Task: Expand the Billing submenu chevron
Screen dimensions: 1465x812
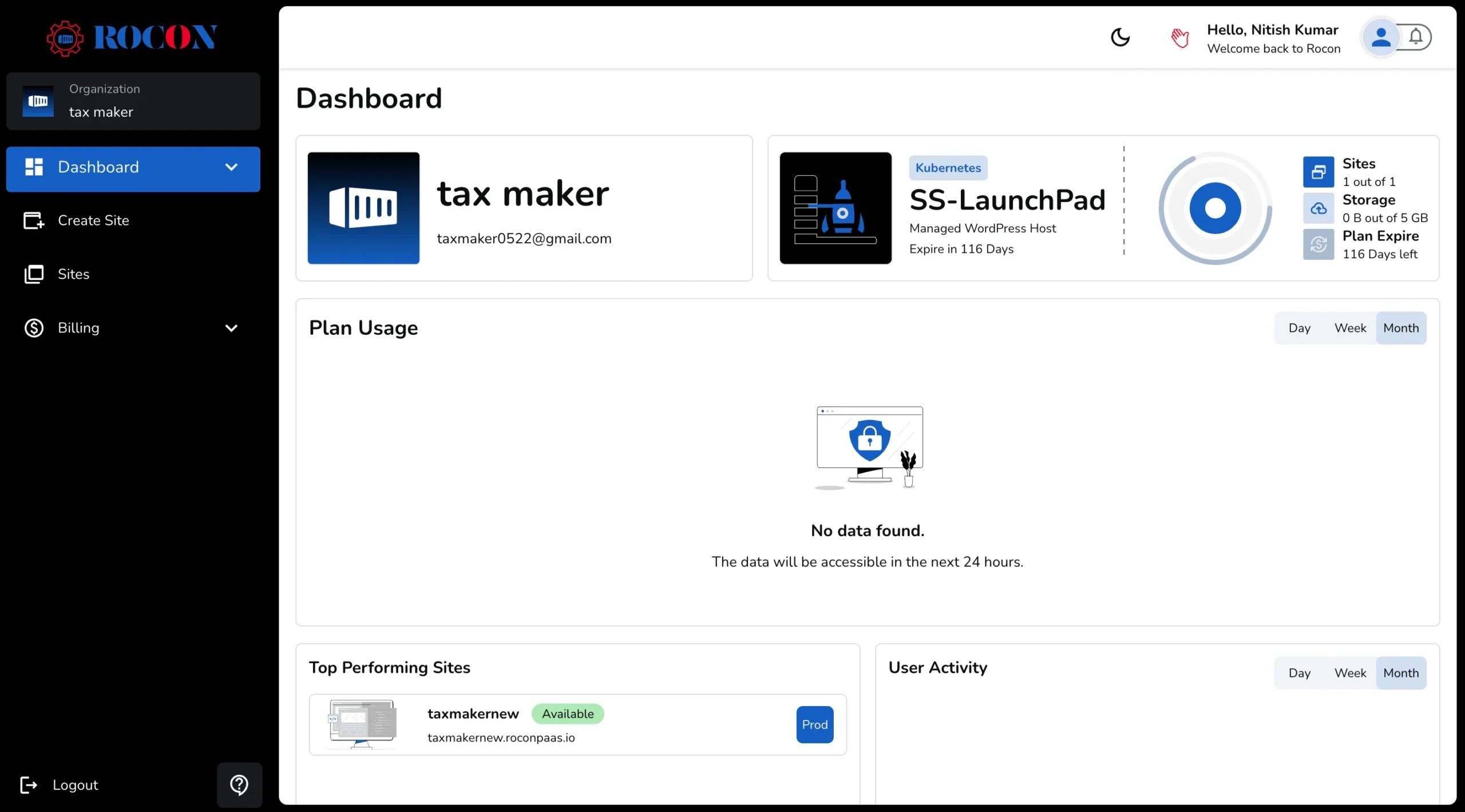Action: pyautogui.click(x=231, y=328)
